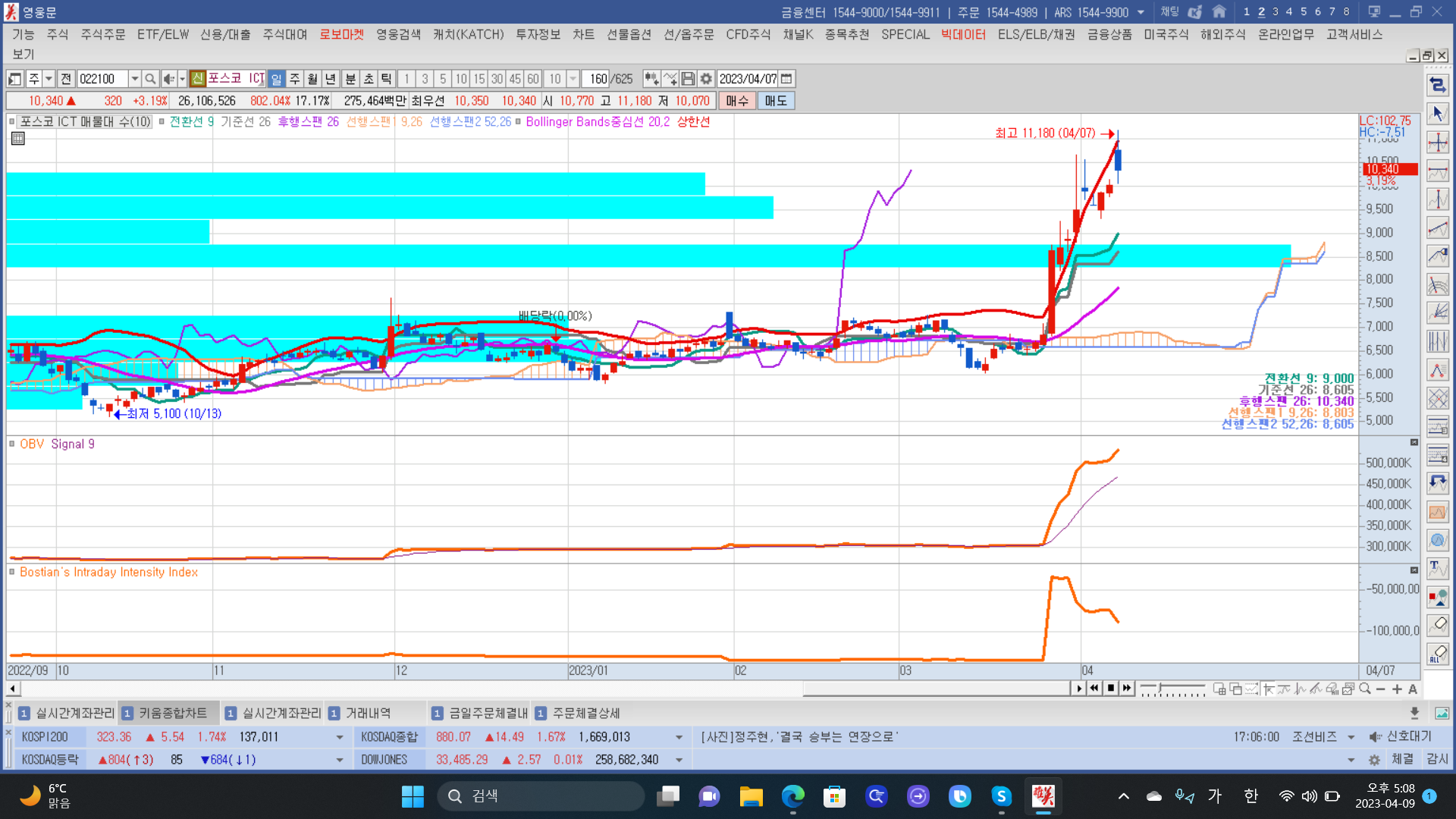The height and width of the screenshot is (819, 1456).
Task: Expand interval value dropdown beside 10
Action: pyautogui.click(x=573, y=79)
